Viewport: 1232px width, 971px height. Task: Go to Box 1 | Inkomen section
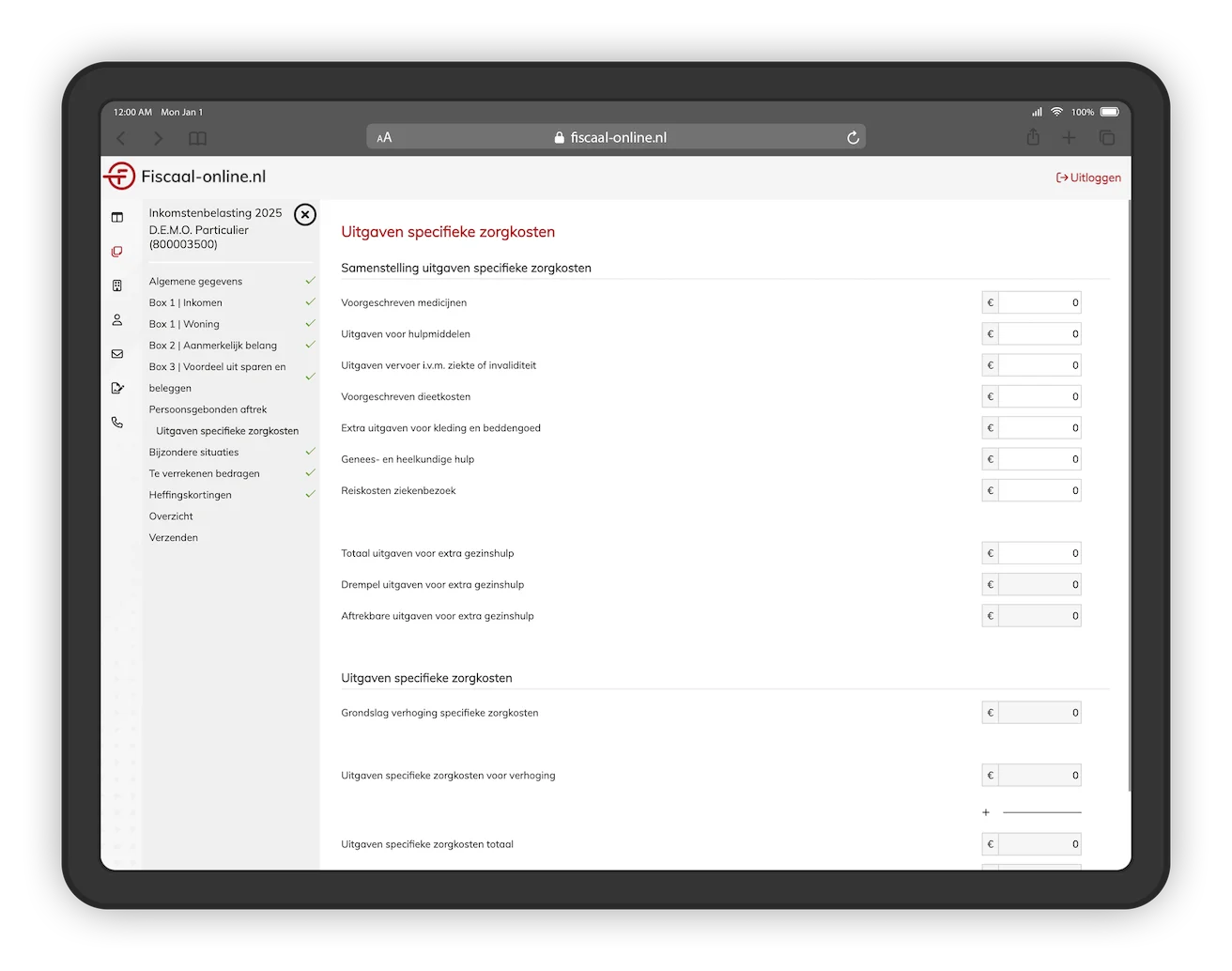(x=186, y=302)
